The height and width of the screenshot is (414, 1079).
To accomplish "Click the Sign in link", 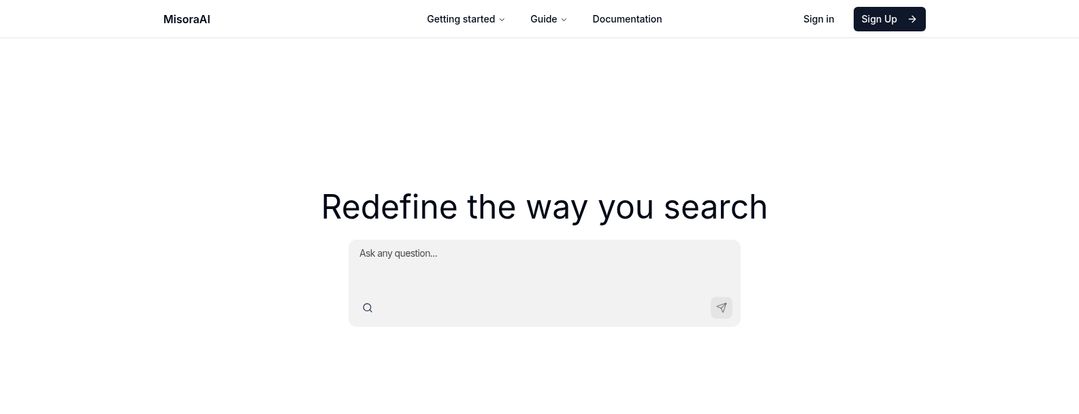I will (818, 19).
